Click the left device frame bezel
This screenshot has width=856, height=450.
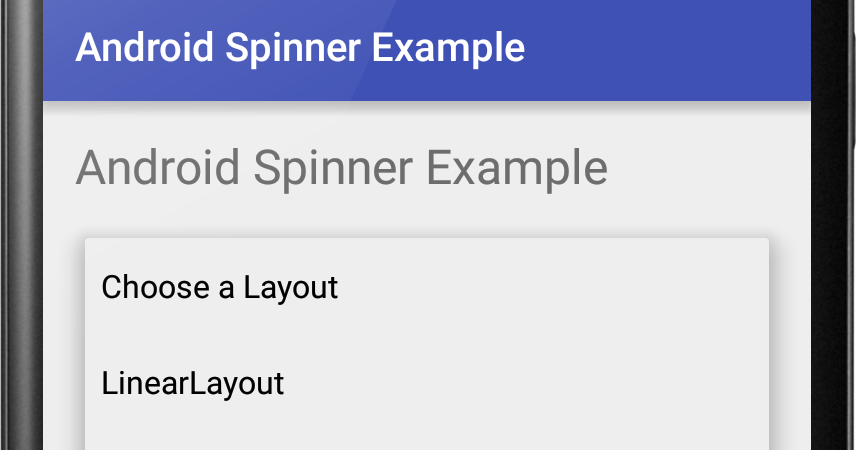[22, 225]
